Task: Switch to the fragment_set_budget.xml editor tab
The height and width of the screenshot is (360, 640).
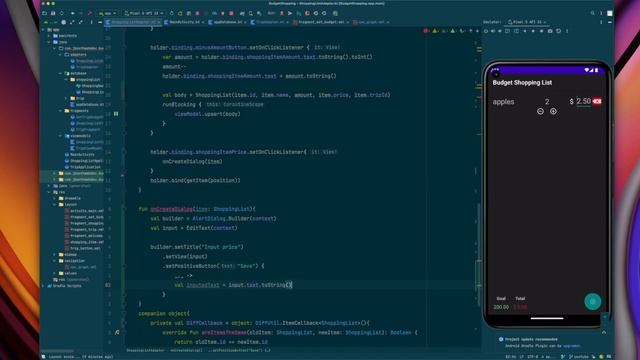Action: tap(320, 22)
